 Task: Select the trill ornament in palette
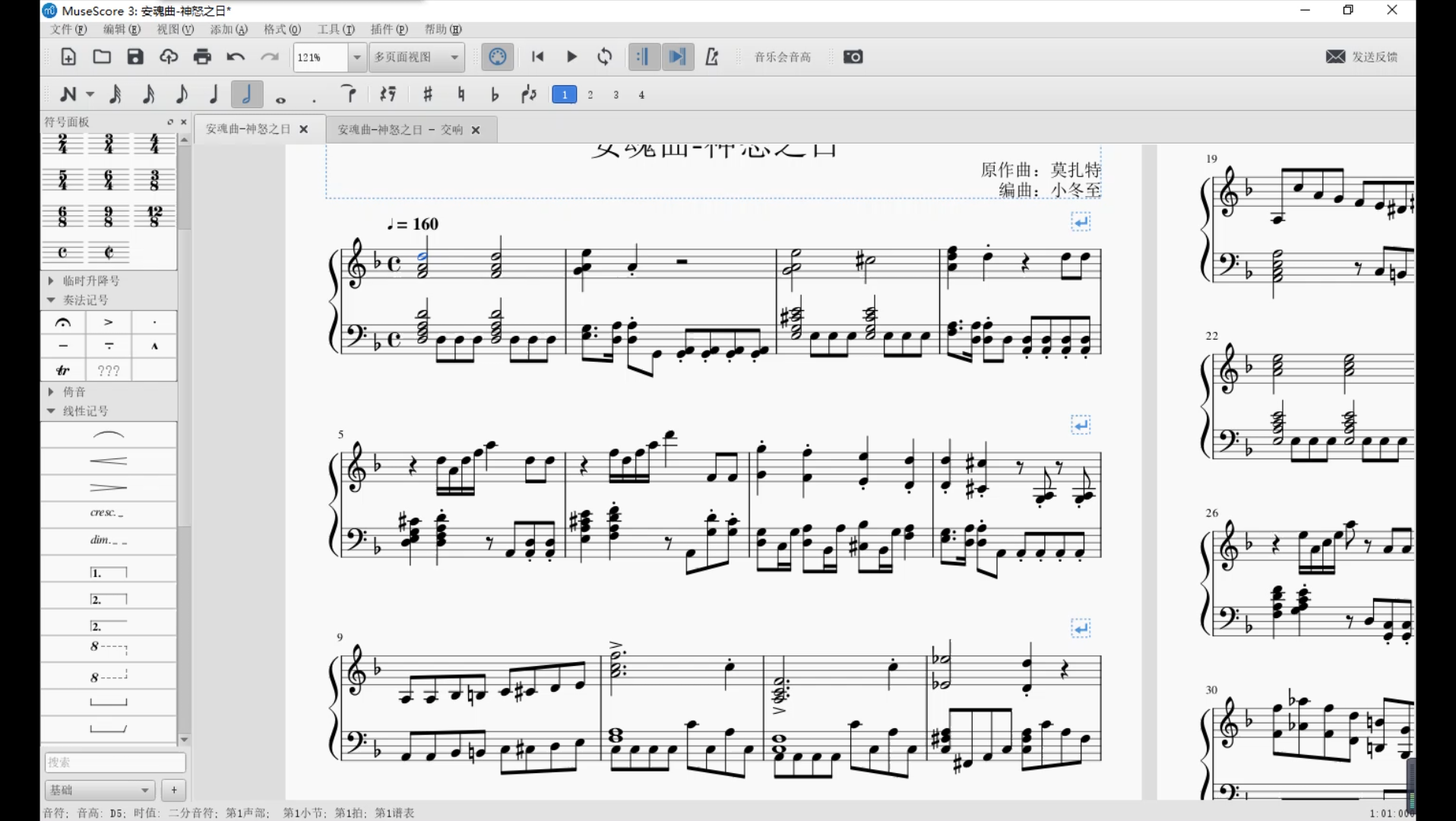point(63,370)
